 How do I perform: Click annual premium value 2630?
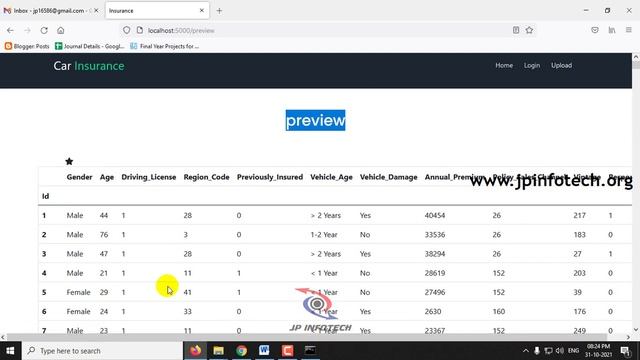coord(433,311)
